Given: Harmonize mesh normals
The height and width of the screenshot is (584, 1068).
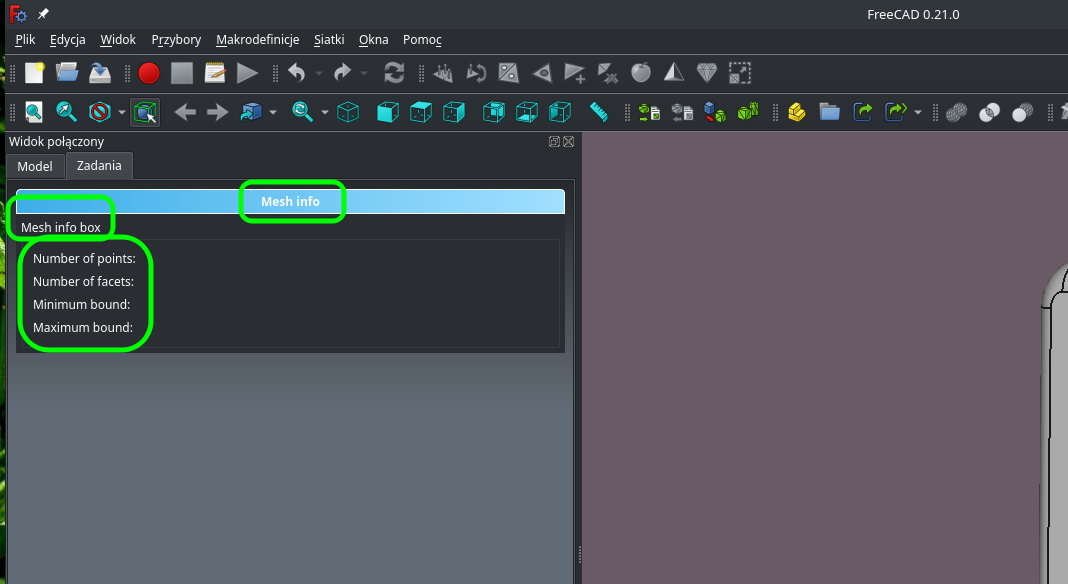Looking at the screenshot, I should click(x=443, y=72).
